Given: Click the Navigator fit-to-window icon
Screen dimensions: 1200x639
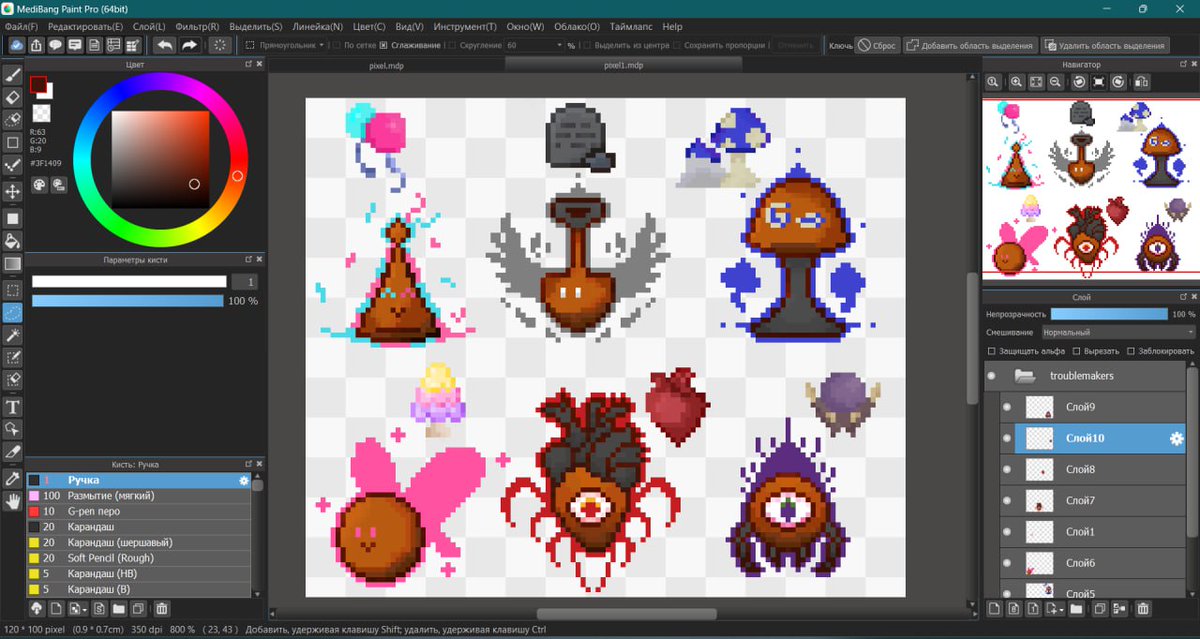Looking at the screenshot, I should point(1037,82).
